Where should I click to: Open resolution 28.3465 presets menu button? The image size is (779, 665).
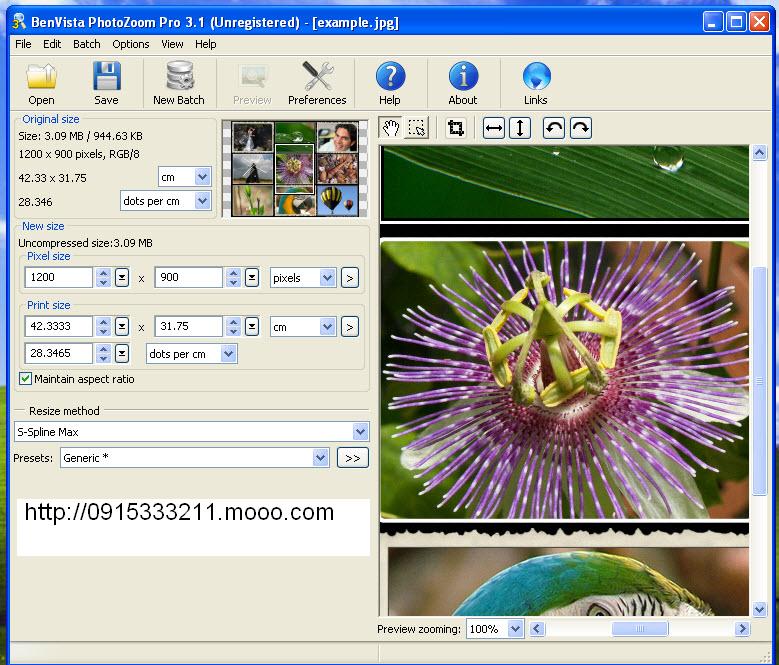(x=122, y=353)
